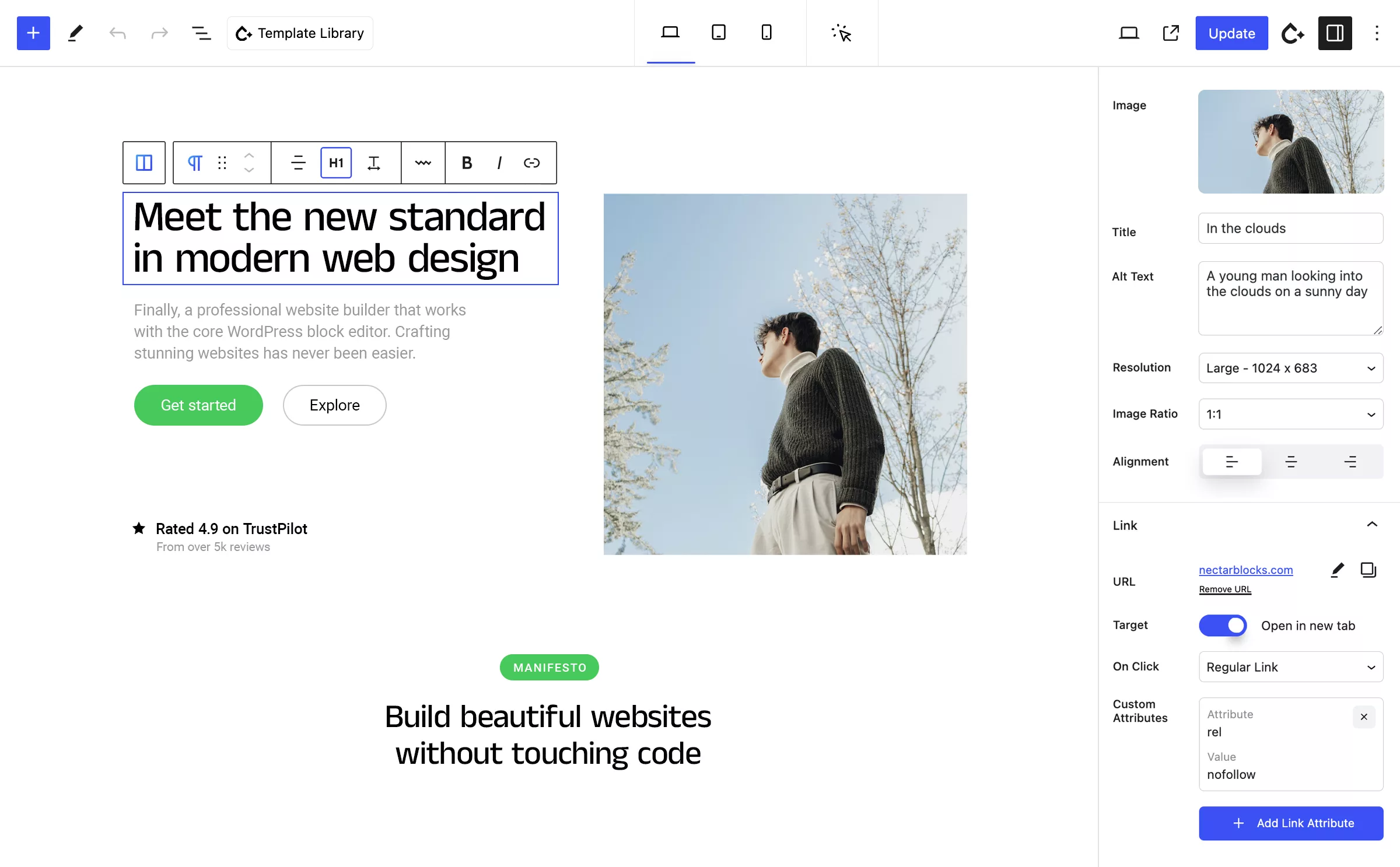
Task: Open page preview in new window
Action: 1171,33
